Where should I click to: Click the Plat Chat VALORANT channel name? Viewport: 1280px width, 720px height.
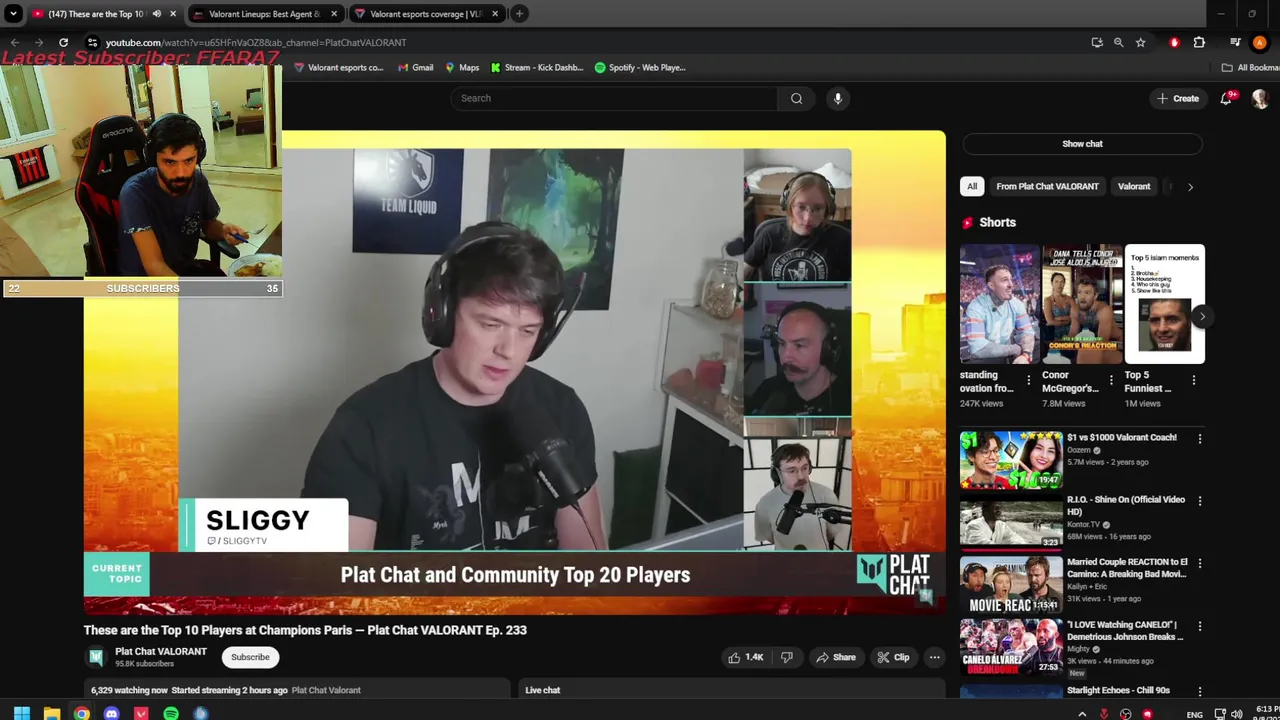[161, 652]
